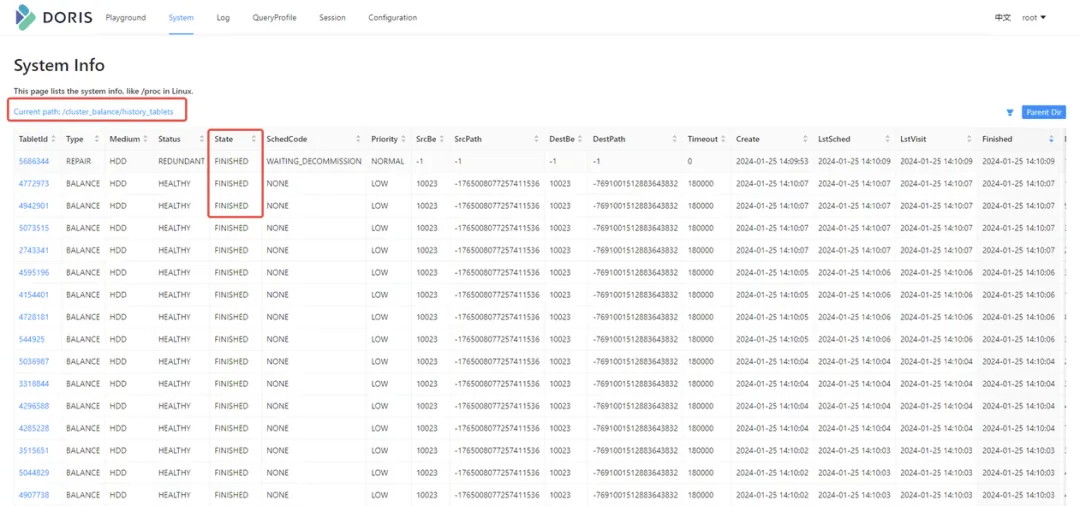Switch to the Playground tab

tap(125, 18)
